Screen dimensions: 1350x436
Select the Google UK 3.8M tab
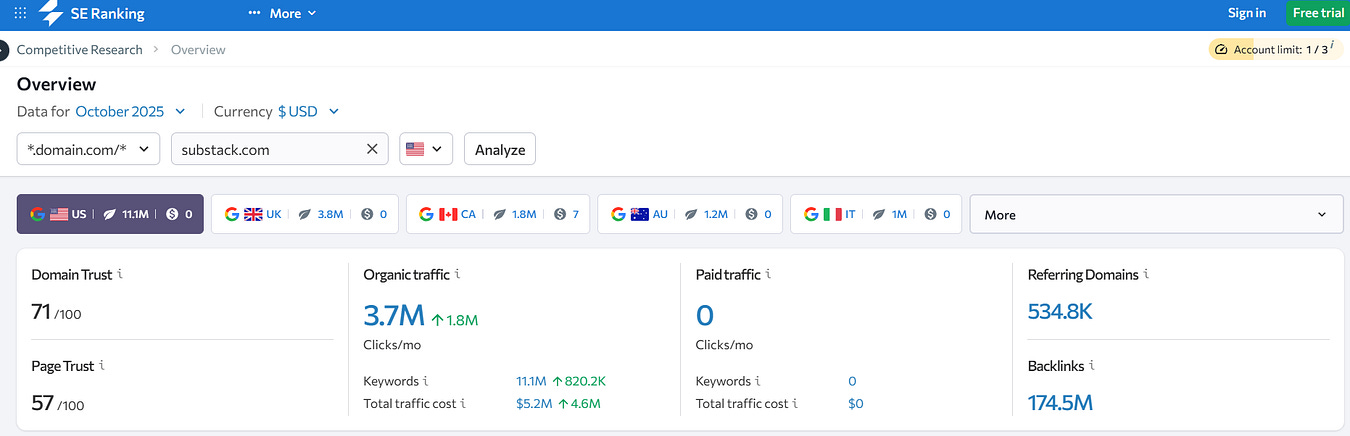click(305, 214)
